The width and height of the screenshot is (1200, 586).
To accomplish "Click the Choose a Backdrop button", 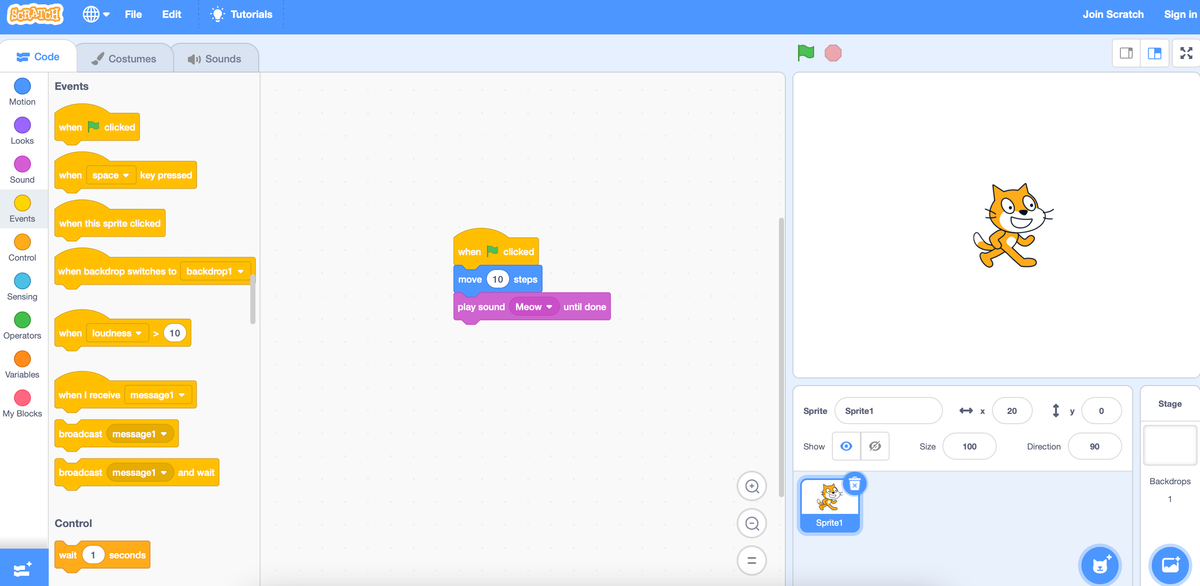I will 1169,565.
